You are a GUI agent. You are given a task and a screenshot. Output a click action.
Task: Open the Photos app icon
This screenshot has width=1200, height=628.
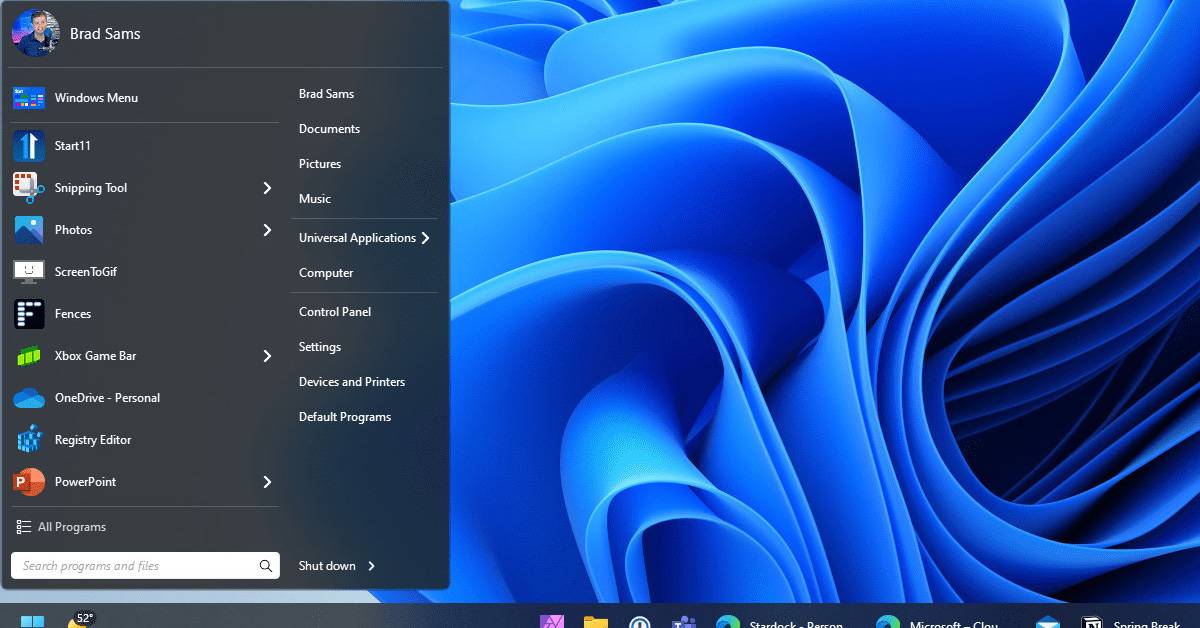click(29, 230)
